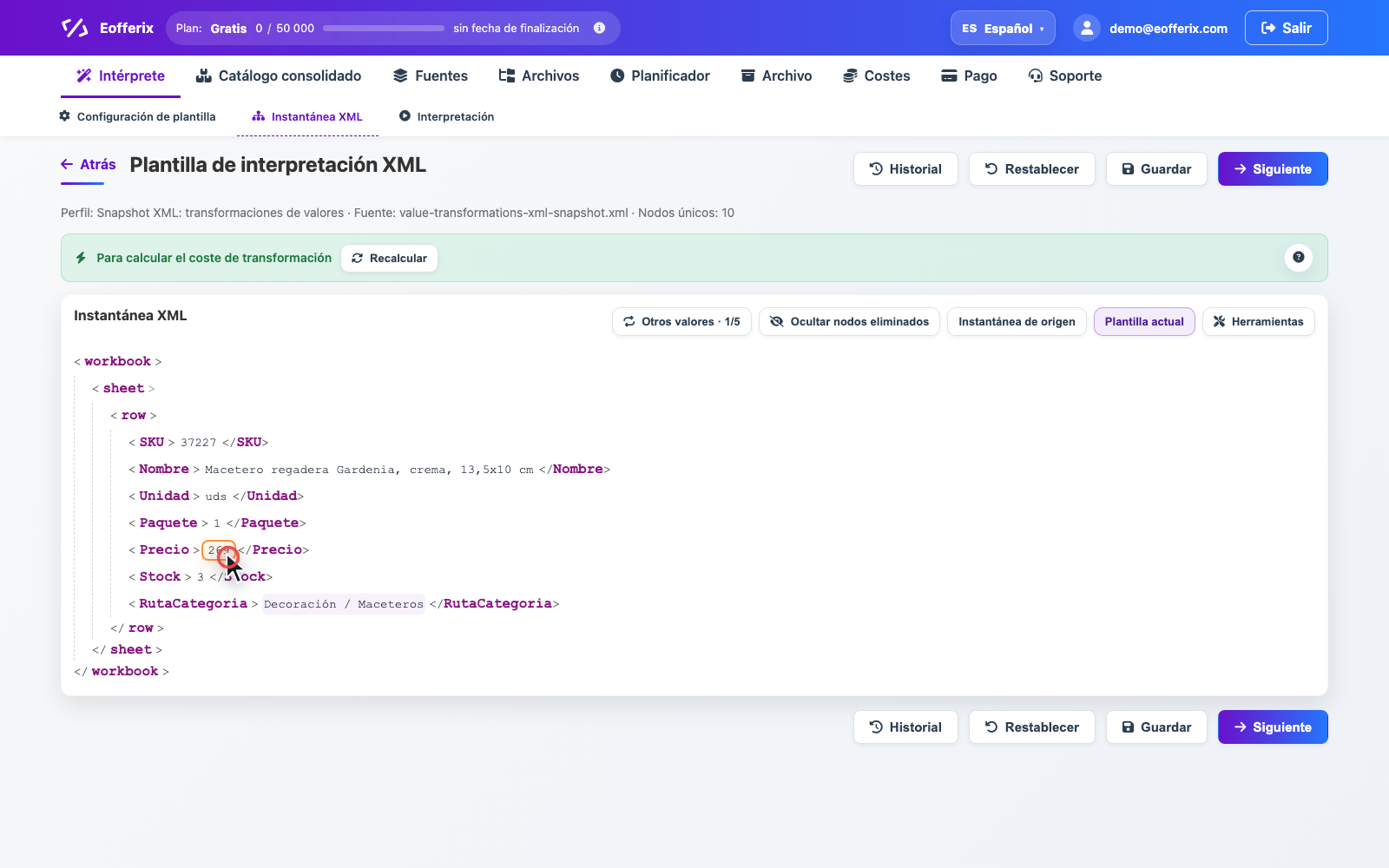Viewport: 1389px width, 868px height.
Task: Click the closing row tag
Action: [x=137, y=628]
